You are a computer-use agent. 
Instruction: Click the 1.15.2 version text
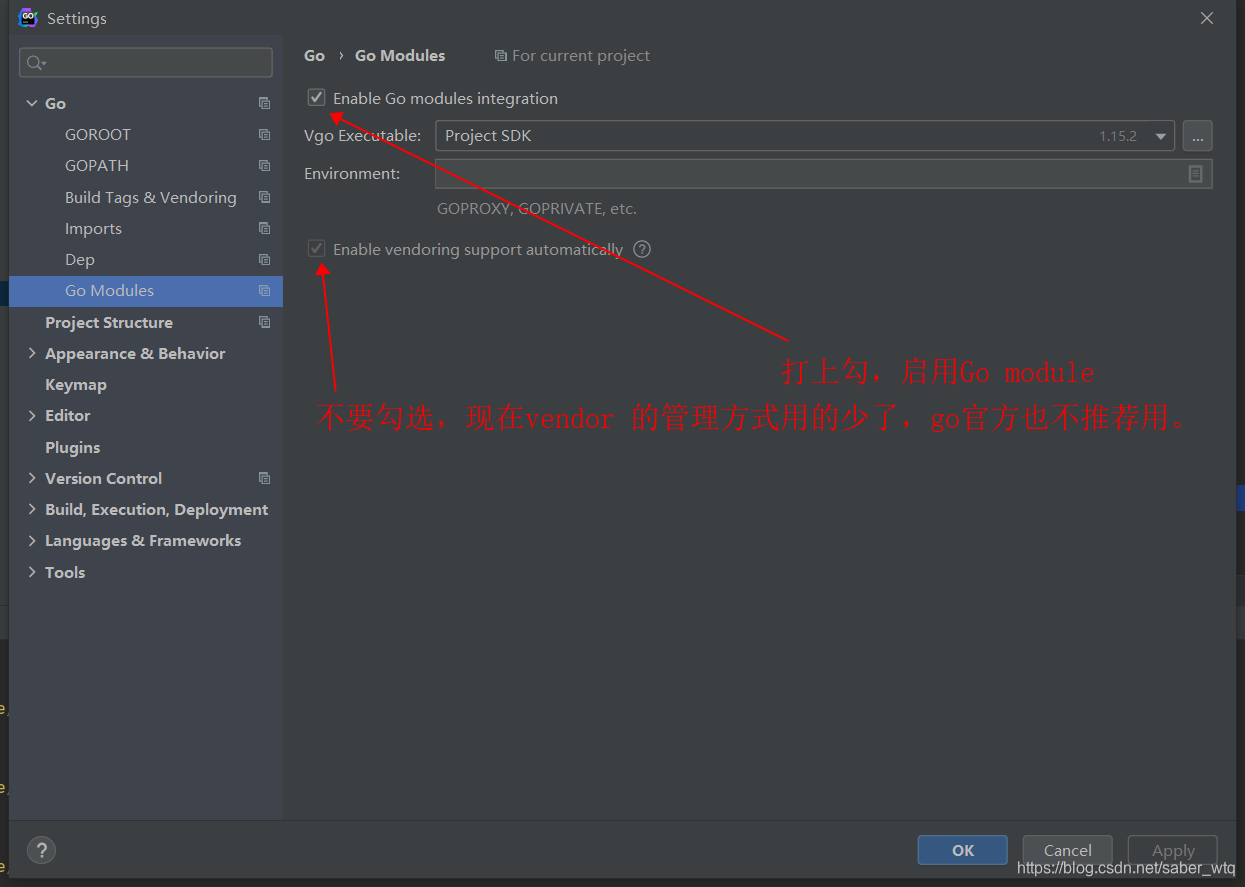[1118, 136]
